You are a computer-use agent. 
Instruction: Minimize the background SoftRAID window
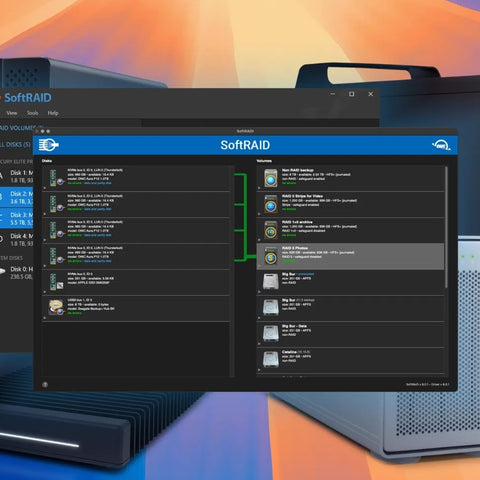pos(332,94)
